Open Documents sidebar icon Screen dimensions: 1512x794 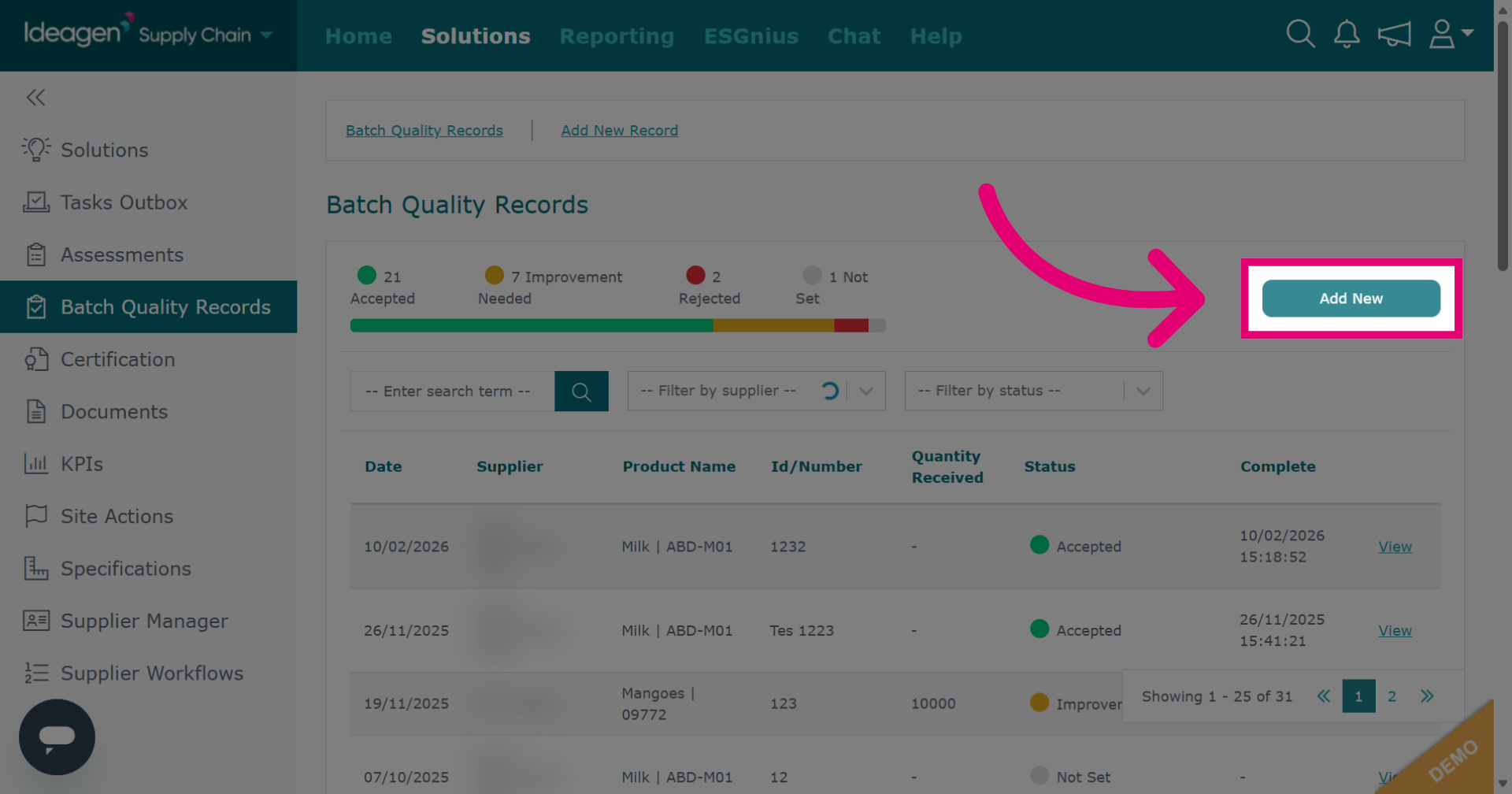click(x=36, y=411)
